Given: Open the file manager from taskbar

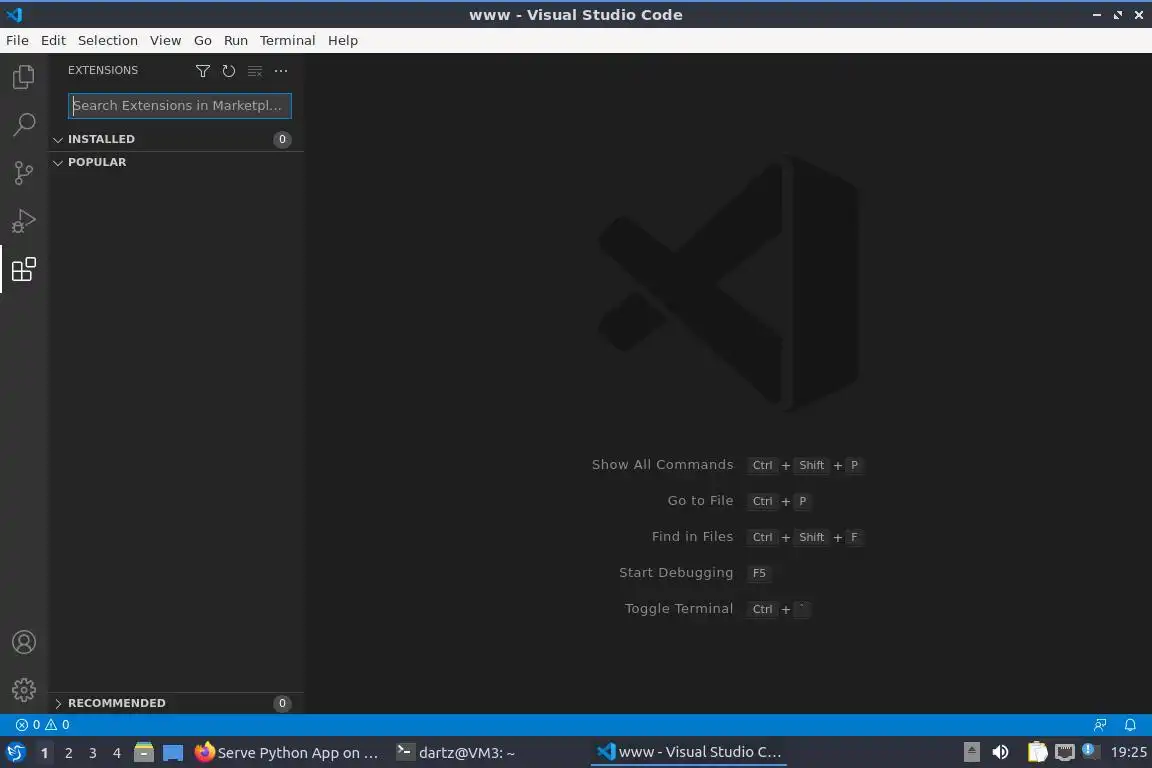Looking at the screenshot, I should pyautogui.click(x=144, y=753).
